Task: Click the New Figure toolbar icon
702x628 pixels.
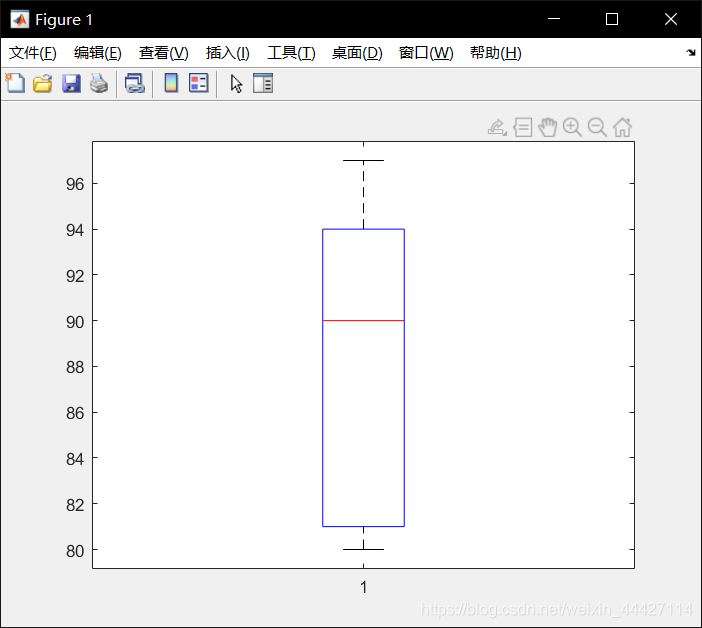Action: tap(15, 83)
